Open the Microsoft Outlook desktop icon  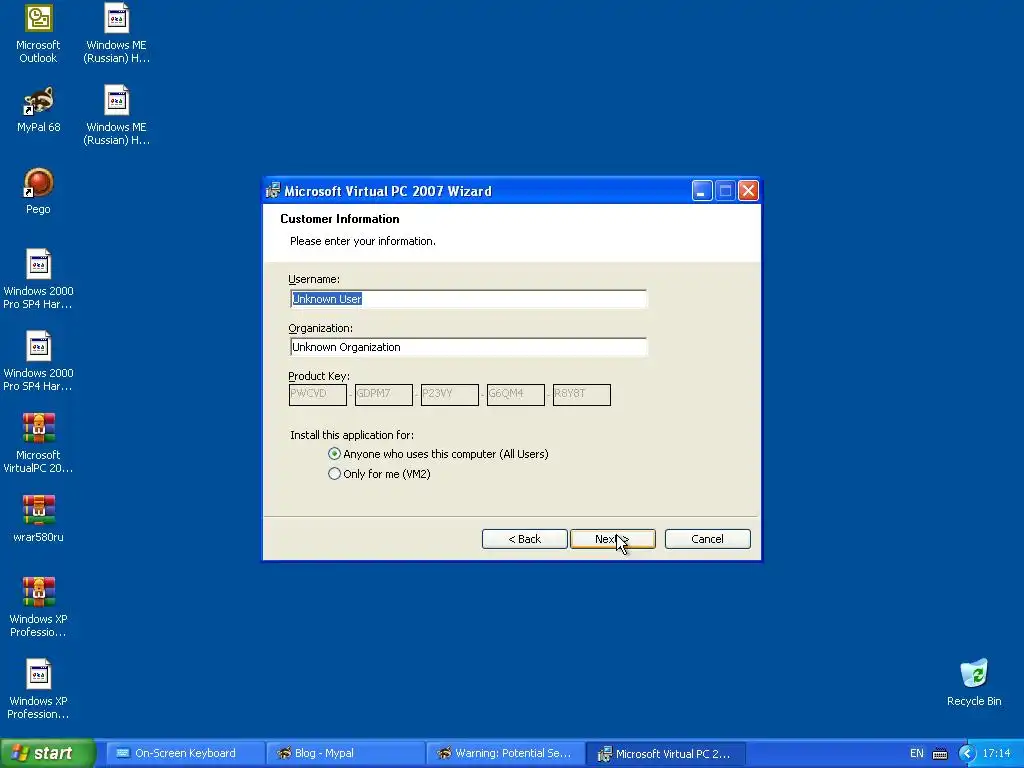38,34
